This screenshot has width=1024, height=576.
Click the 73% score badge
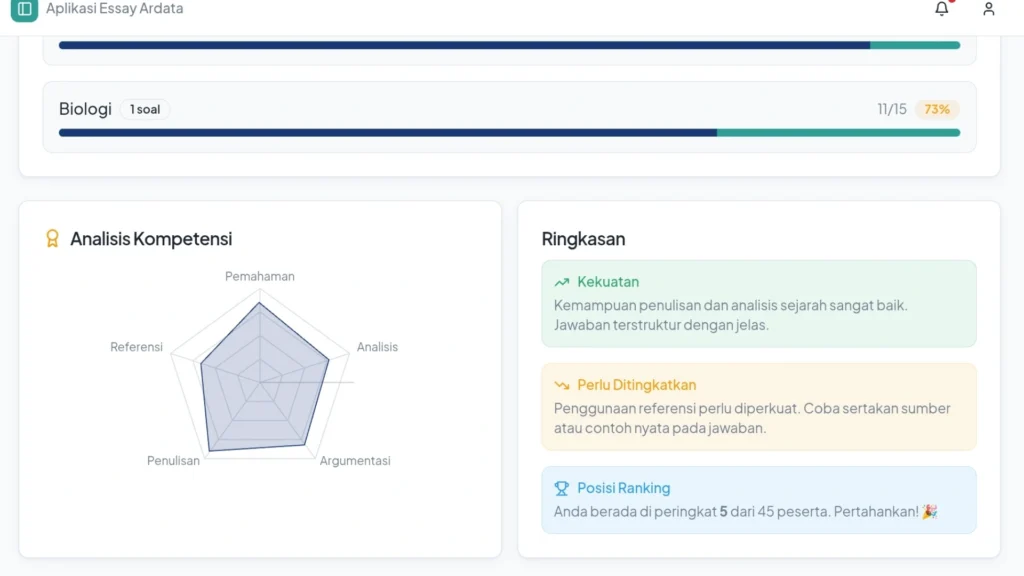point(936,109)
